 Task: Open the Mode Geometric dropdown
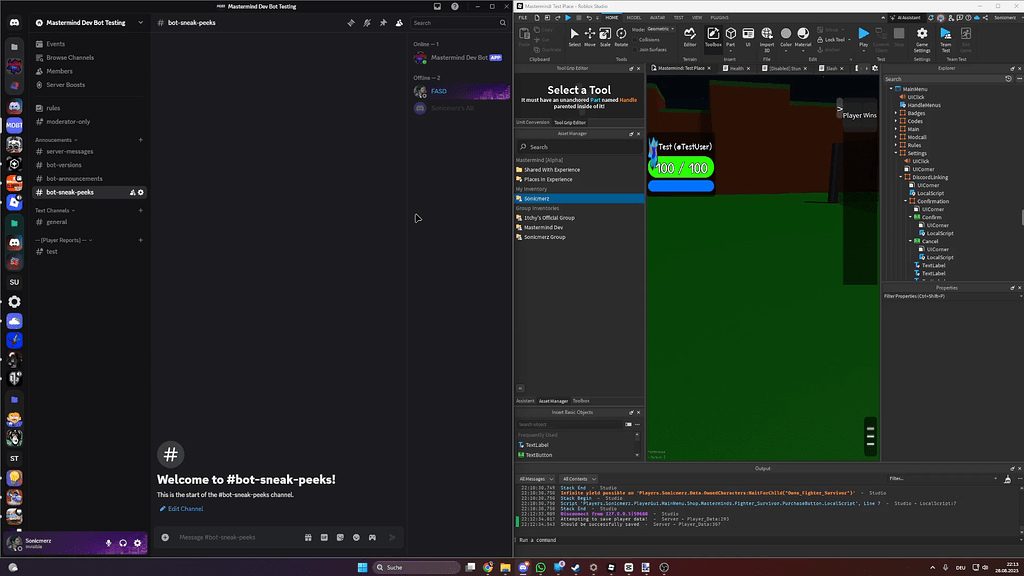click(661, 29)
